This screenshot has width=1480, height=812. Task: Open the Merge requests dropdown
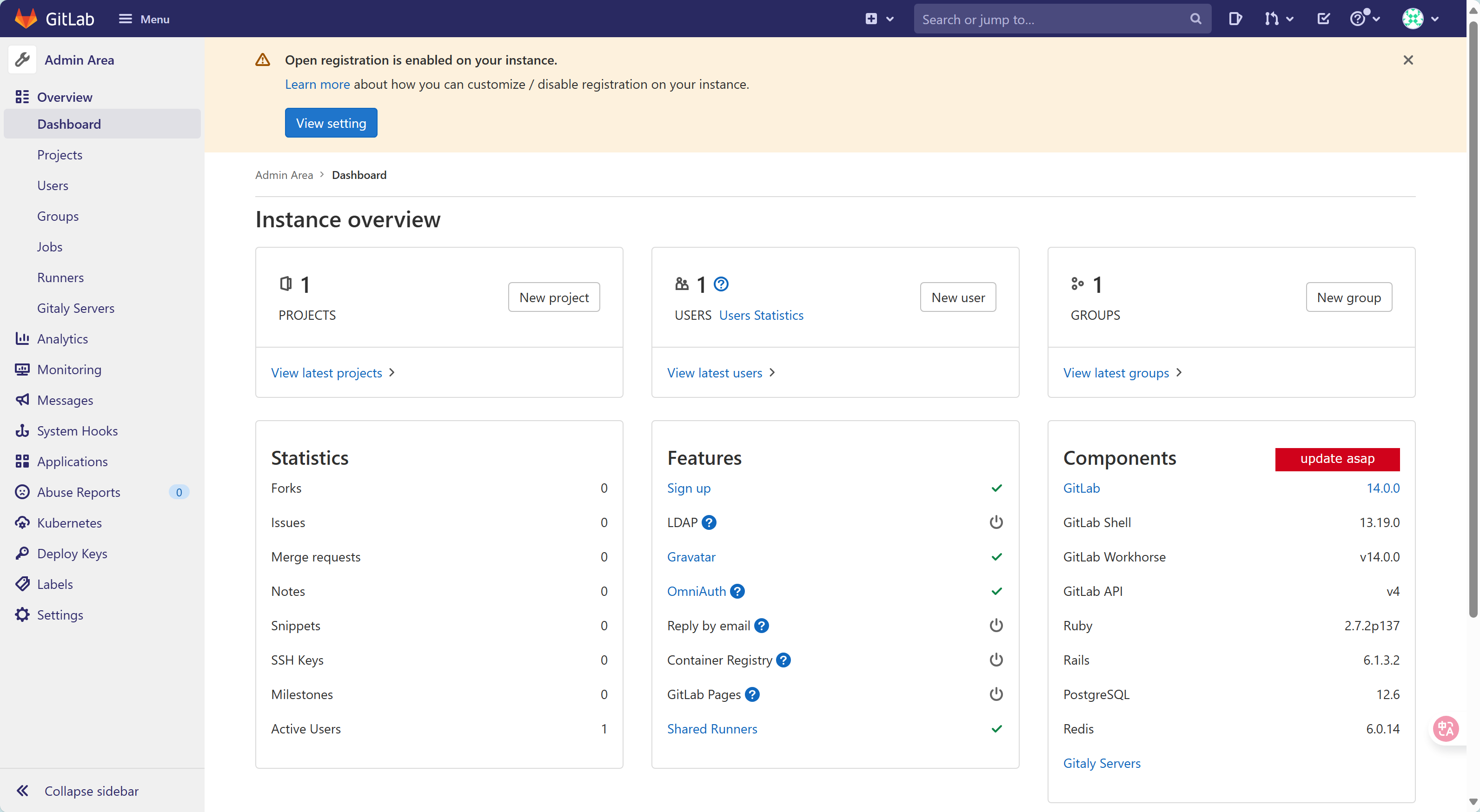tap(1279, 19)
